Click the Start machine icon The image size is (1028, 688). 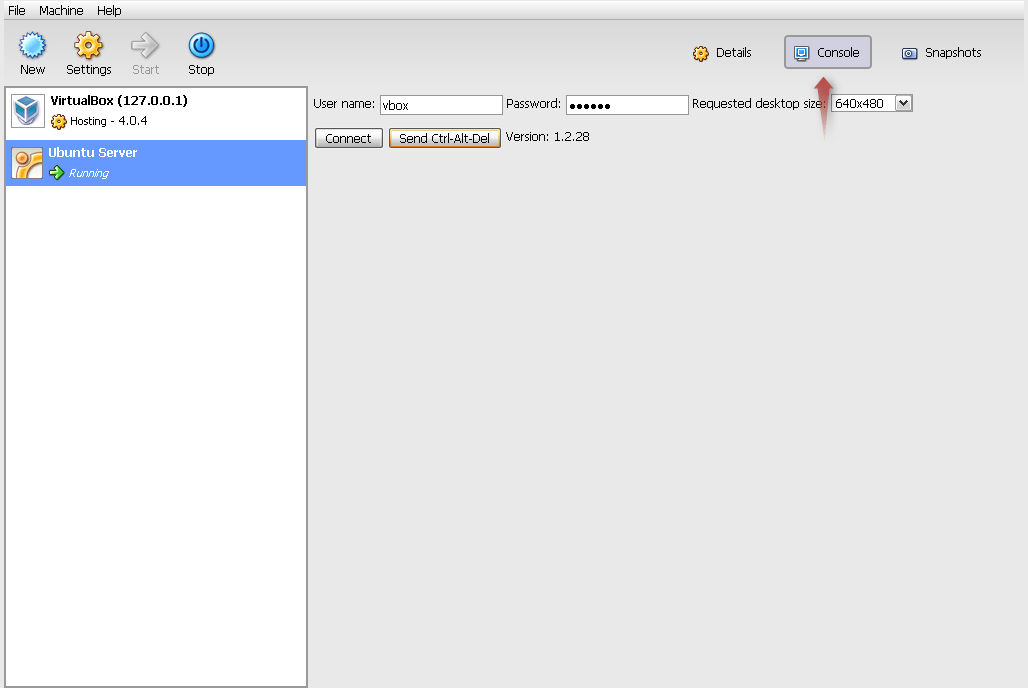[x=145, y=47]
